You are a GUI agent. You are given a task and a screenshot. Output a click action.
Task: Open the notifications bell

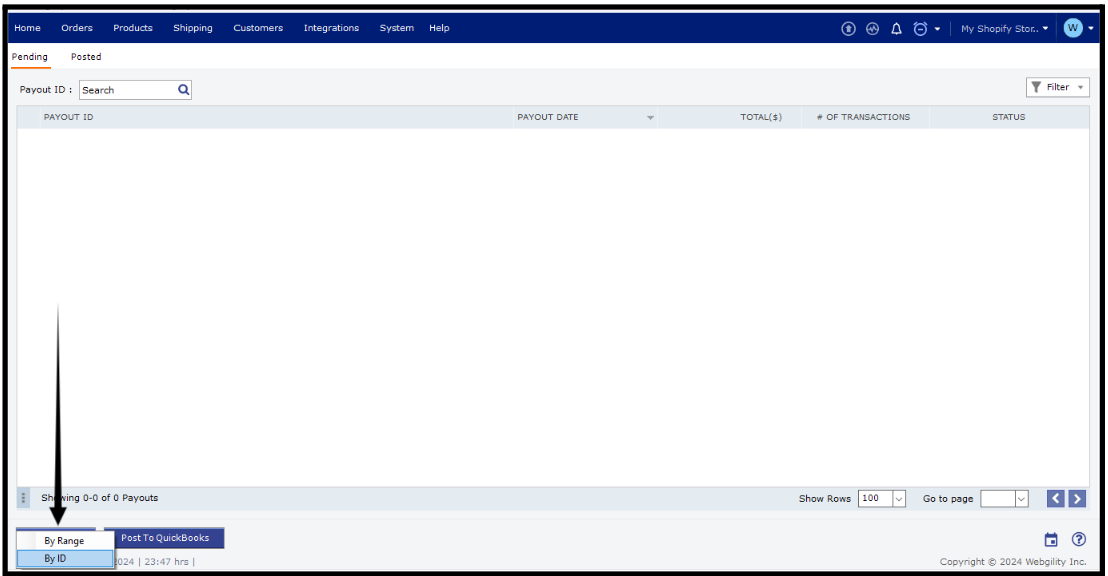coord(896,29)
